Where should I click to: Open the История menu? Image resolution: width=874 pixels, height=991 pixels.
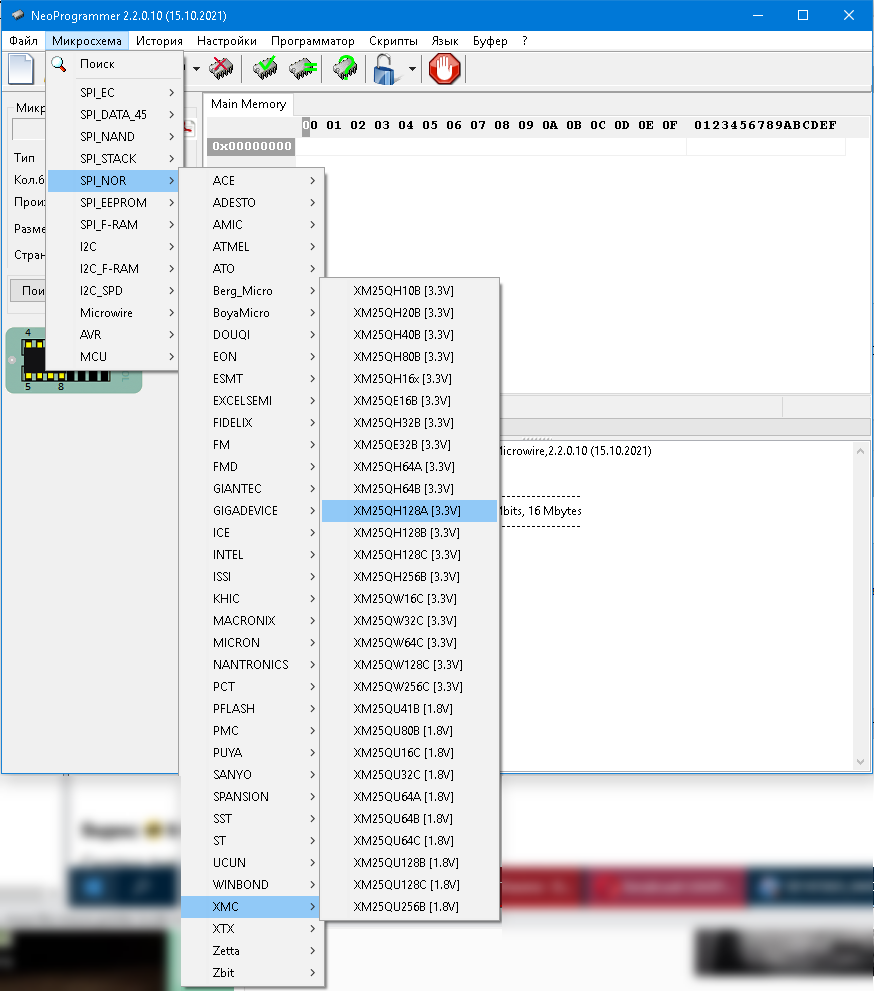pyautogui.click(x=159, y=41)
